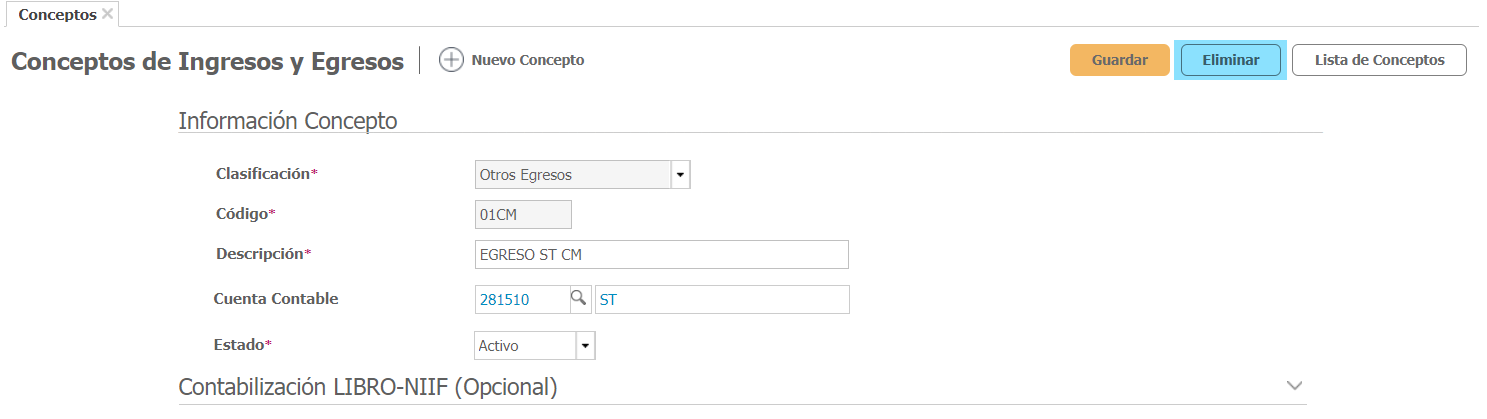The height and width of the screenshot is (419, 1487).
Task: Click the Nuevo Concepto text link
Action: 527,60
